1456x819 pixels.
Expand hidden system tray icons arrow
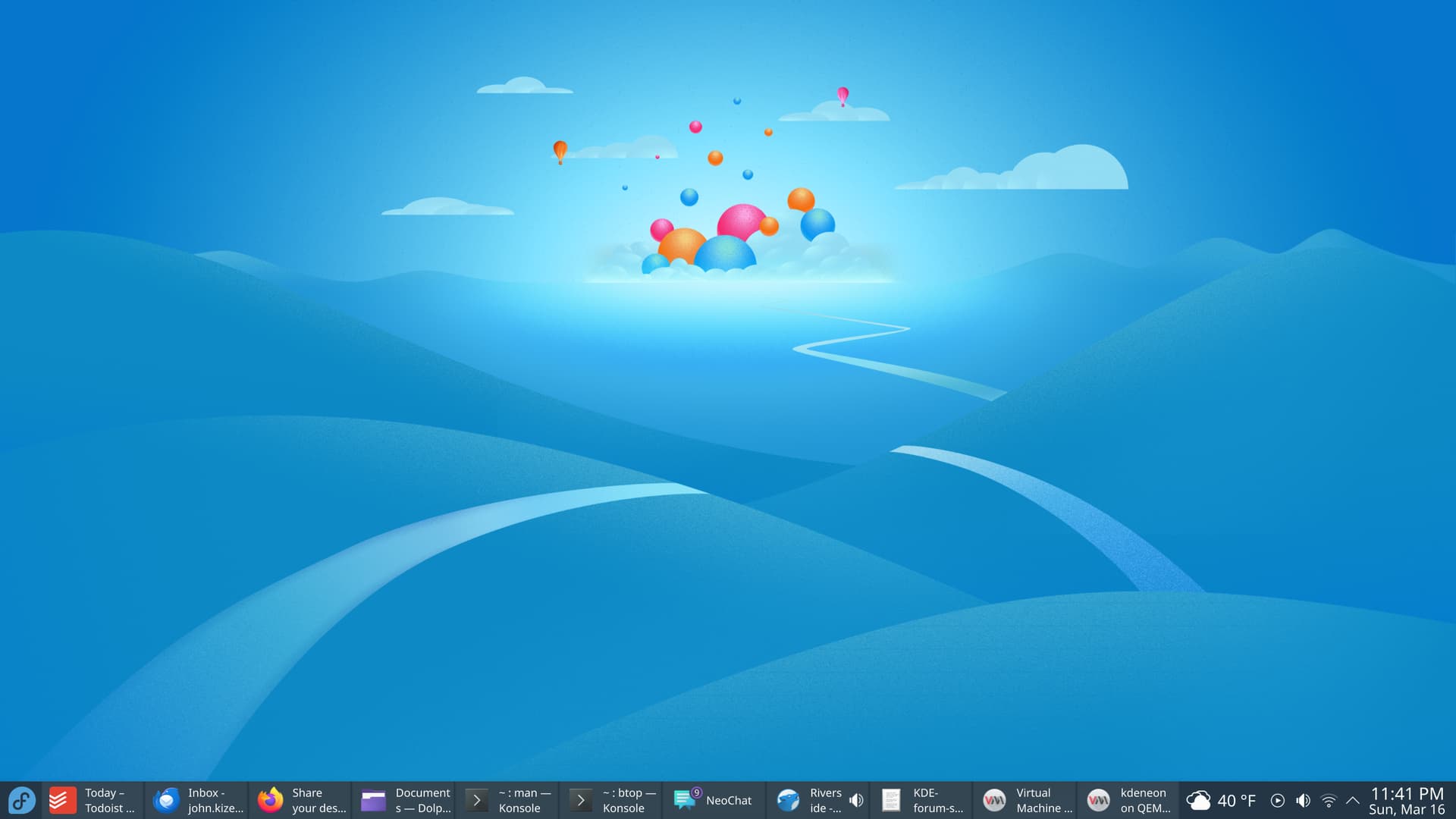(1353, 800)
